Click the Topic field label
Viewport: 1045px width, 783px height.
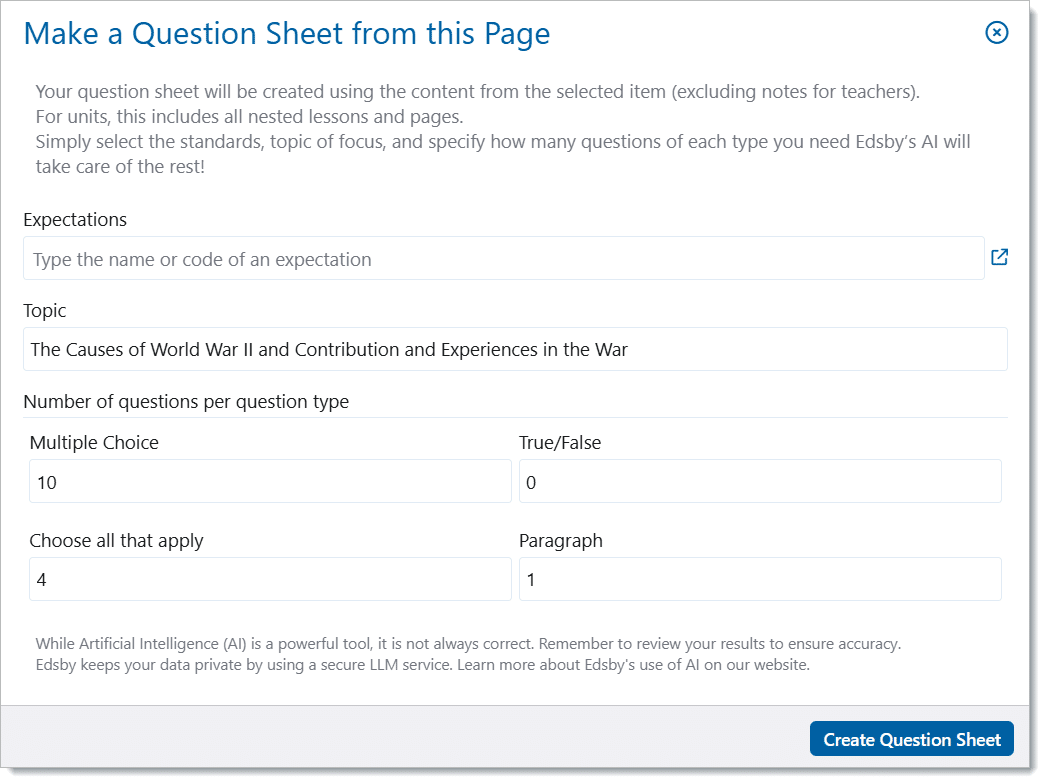tap(45, 310)
